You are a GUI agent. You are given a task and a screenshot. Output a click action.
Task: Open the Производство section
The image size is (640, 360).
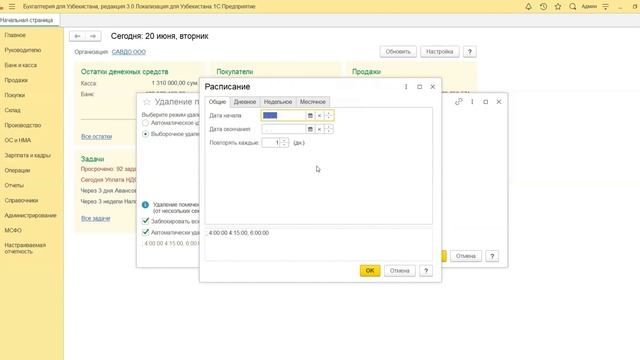click(23, 125)
